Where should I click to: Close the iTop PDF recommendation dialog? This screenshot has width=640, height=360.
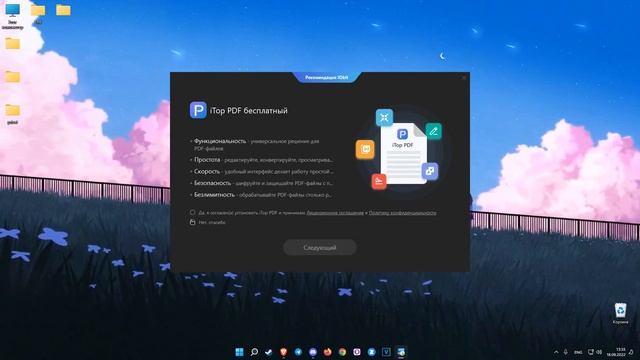pos(464,78)
